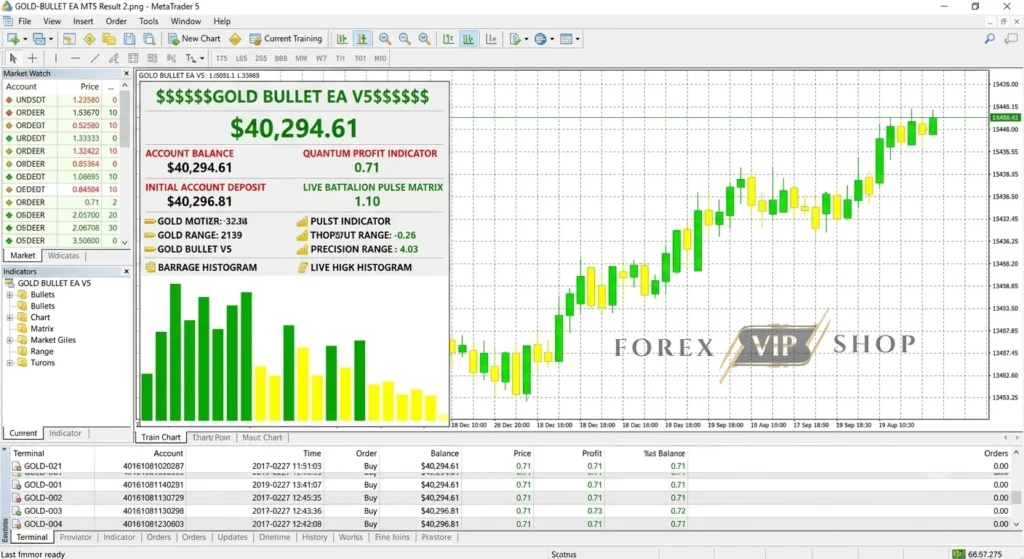Screen dimensions: 1024x559
Task: Open dropdown arrow beside grid table icon
Action: pos(577,39)
